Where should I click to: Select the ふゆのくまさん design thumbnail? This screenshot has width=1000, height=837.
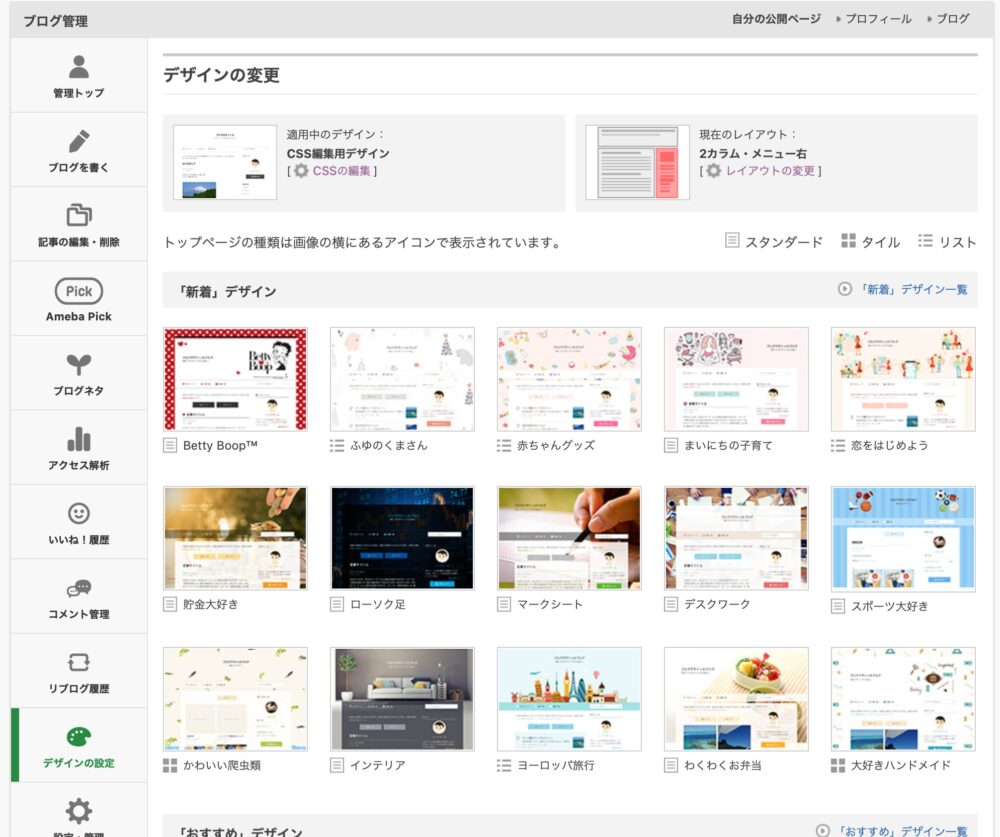402,379
